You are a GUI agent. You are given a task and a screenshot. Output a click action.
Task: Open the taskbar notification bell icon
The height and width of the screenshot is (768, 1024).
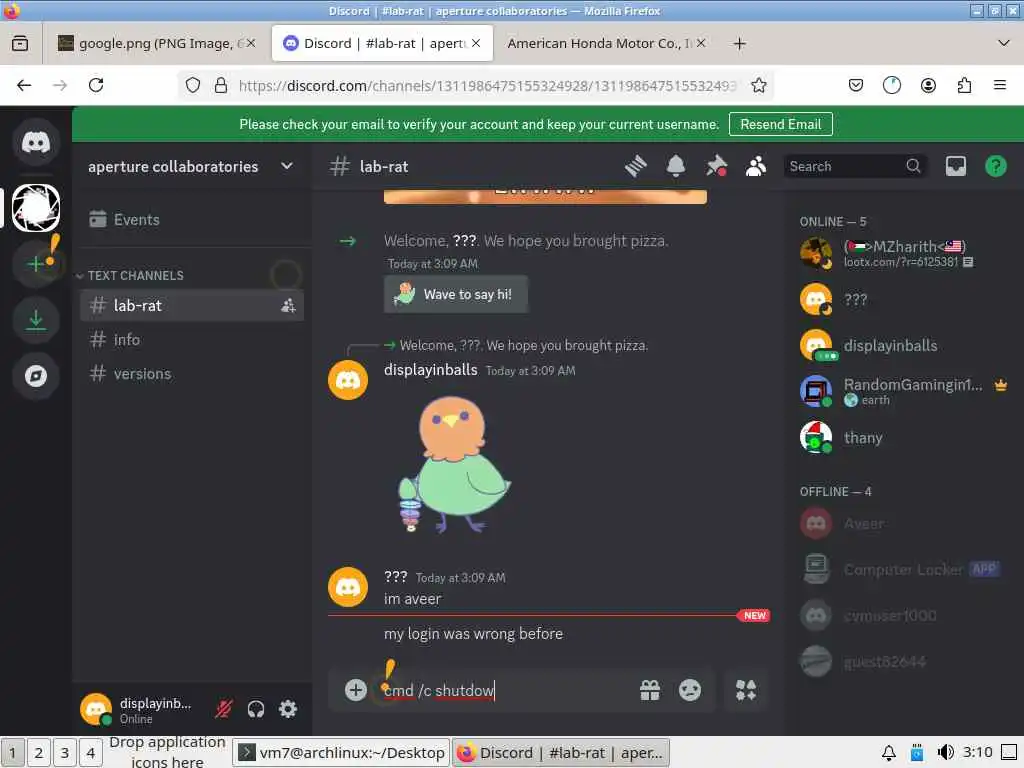[889, 752]
